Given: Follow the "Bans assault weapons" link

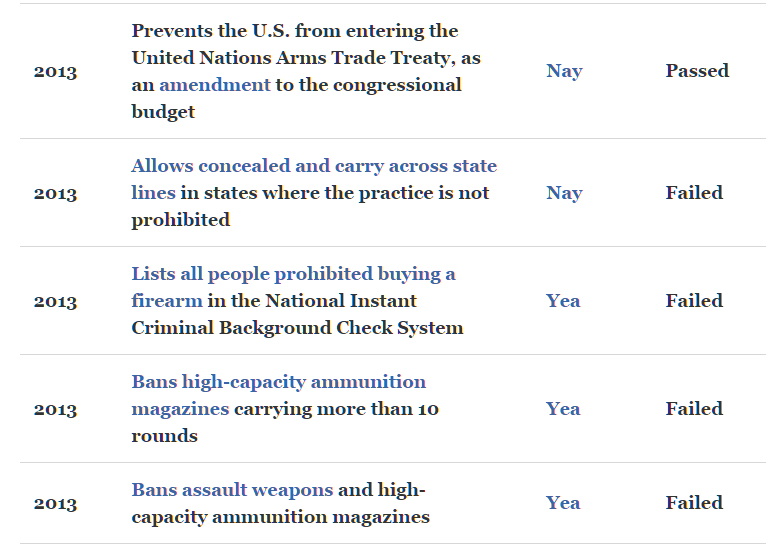Looking at the screenshot, I should point(232,490).
